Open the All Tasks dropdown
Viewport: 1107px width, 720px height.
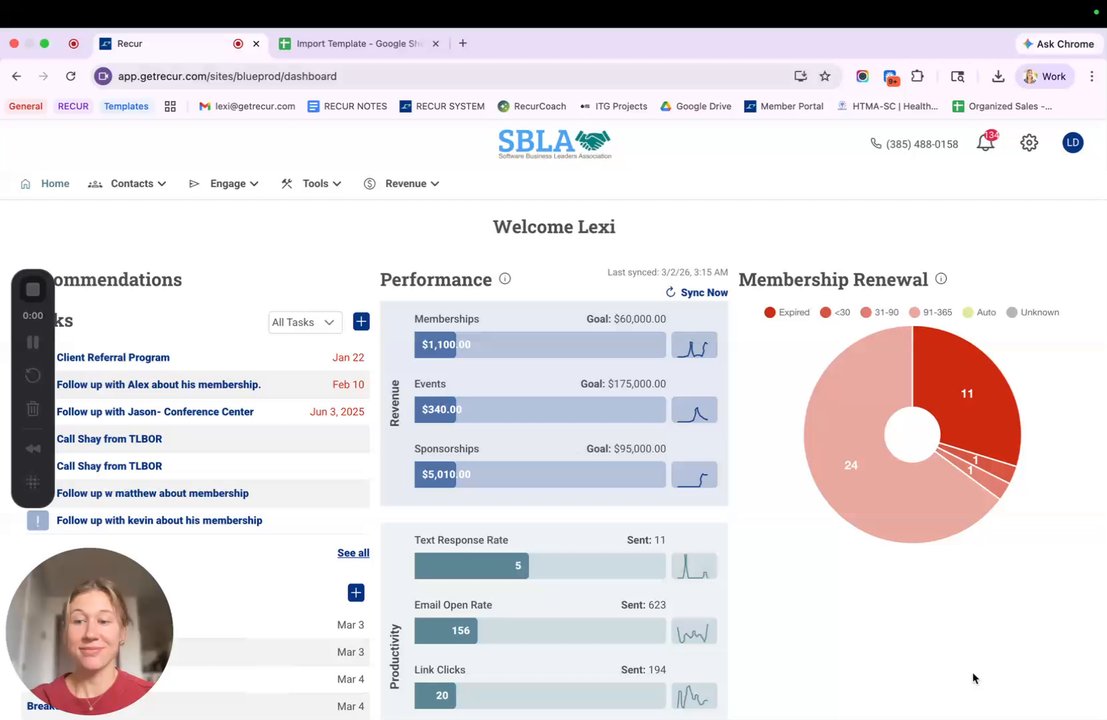(x=305, y=322)
